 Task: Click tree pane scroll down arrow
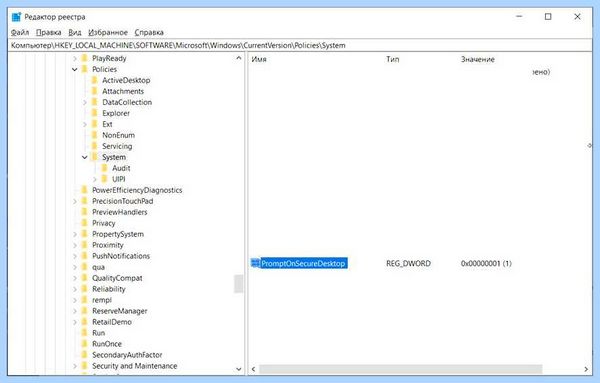click(239, 369)
